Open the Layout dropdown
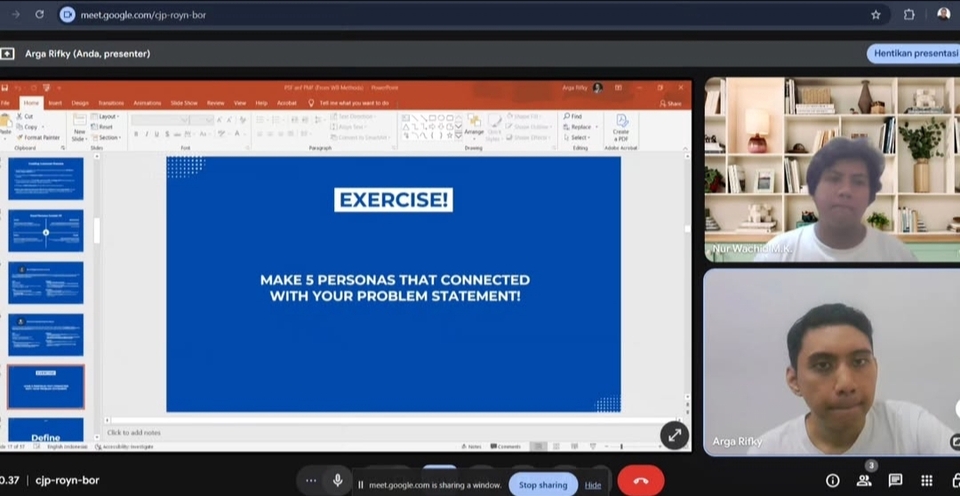The height and width of the screenshot is (496, 960). [x=105, y=116]
